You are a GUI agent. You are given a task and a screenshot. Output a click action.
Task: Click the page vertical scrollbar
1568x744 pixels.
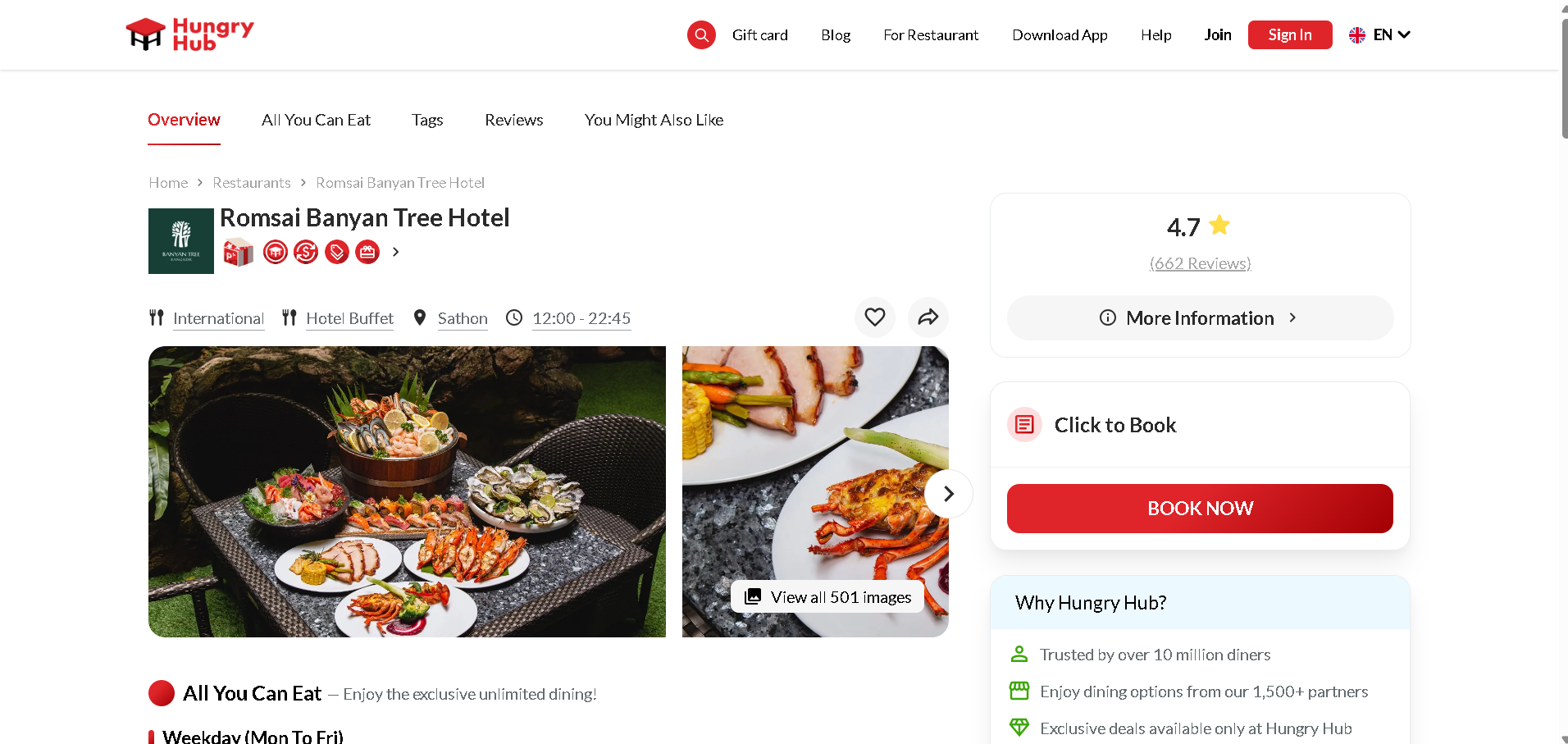[x=1564, y=78]
